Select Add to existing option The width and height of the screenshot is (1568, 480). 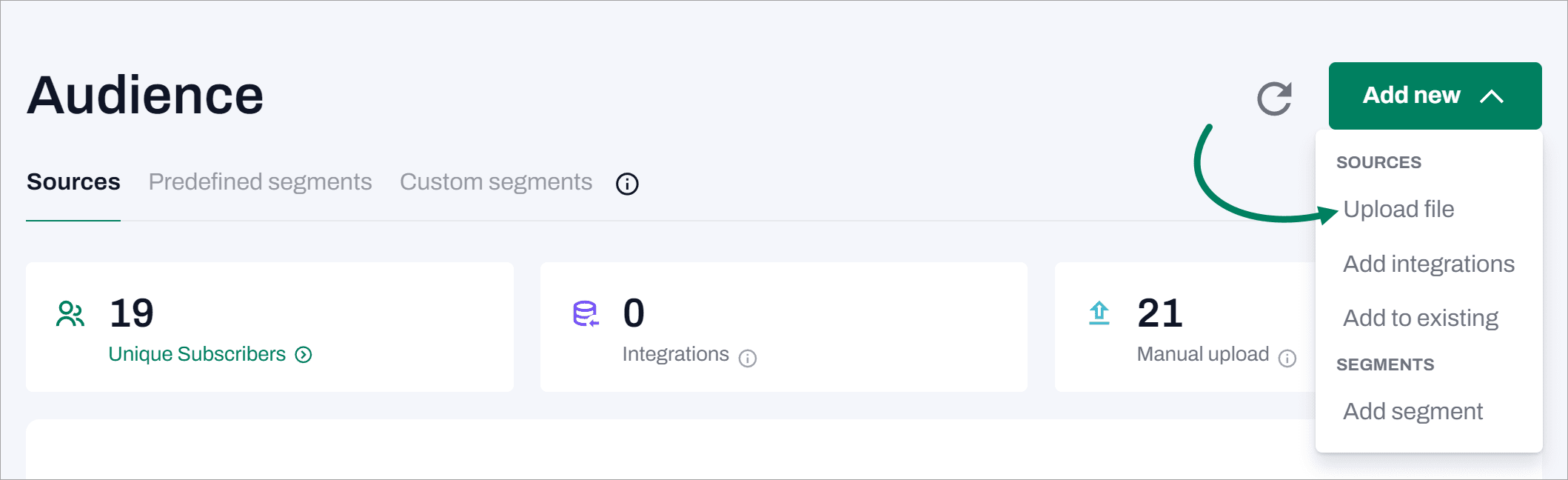(x=1420, y=318)
